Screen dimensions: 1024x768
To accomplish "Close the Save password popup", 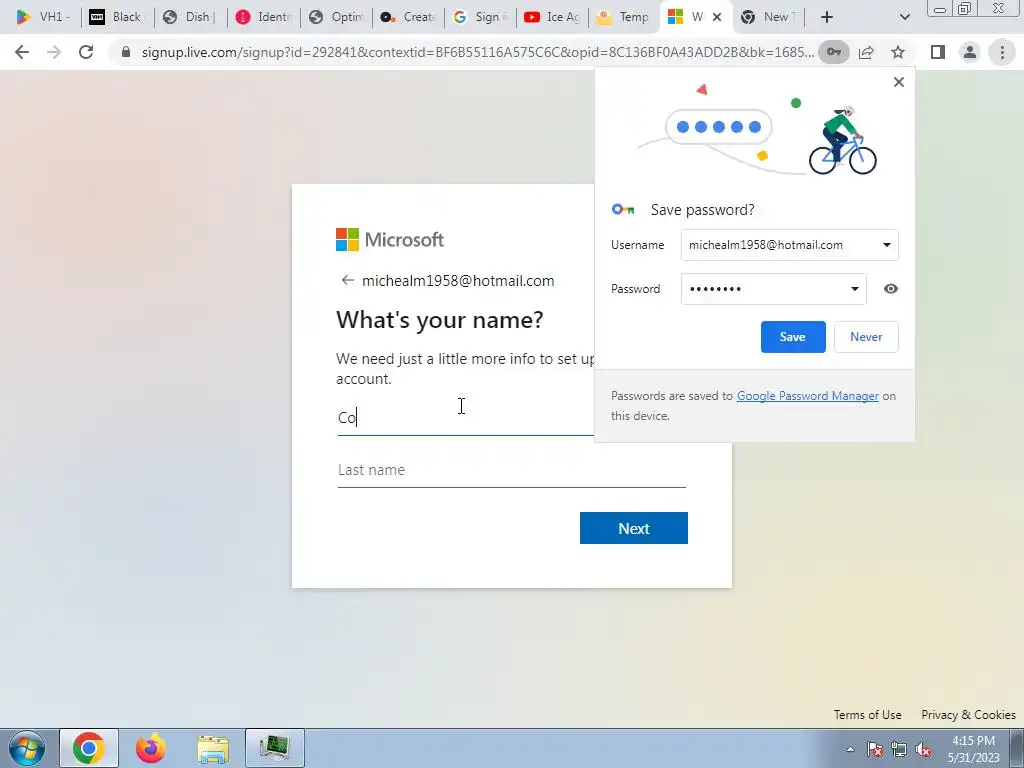I will click(899, 82).
